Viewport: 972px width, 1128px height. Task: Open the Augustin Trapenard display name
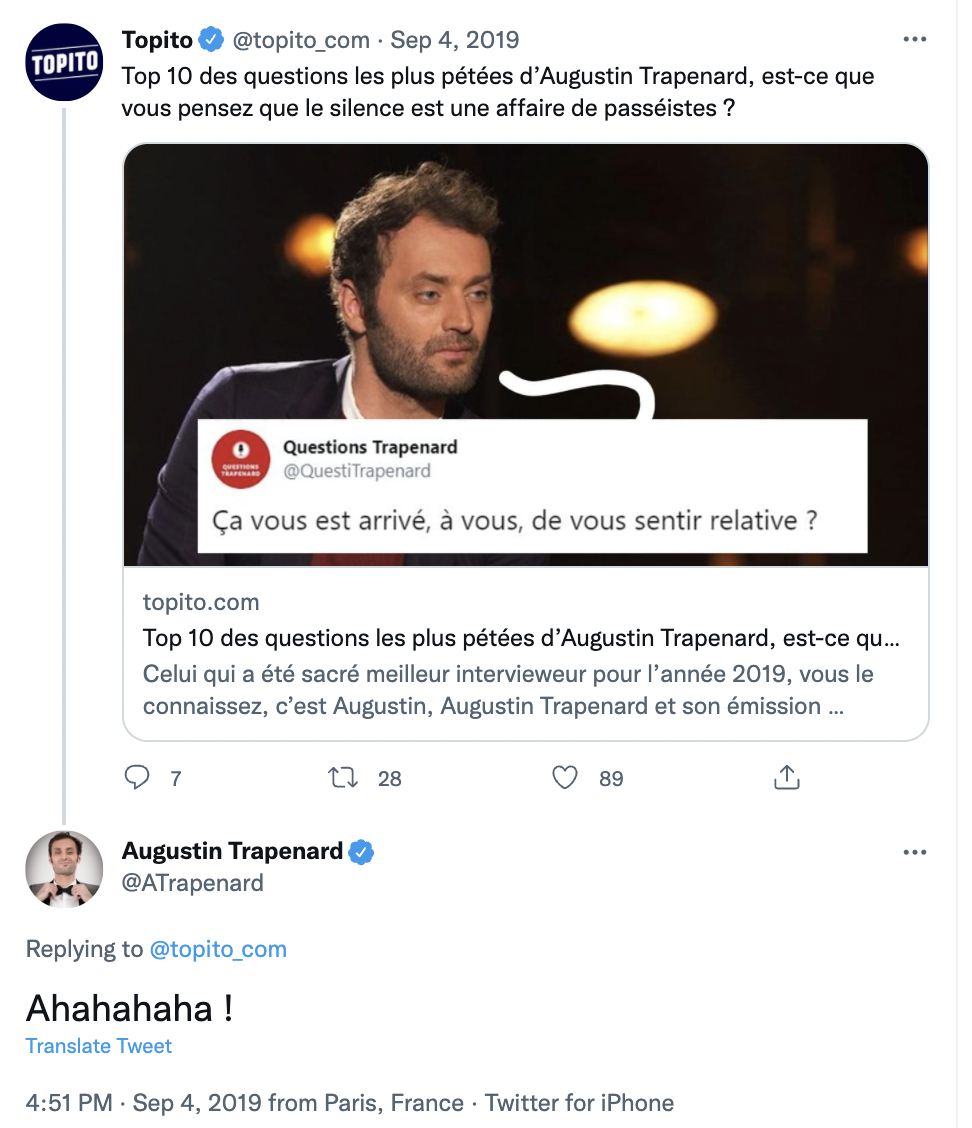232,852
